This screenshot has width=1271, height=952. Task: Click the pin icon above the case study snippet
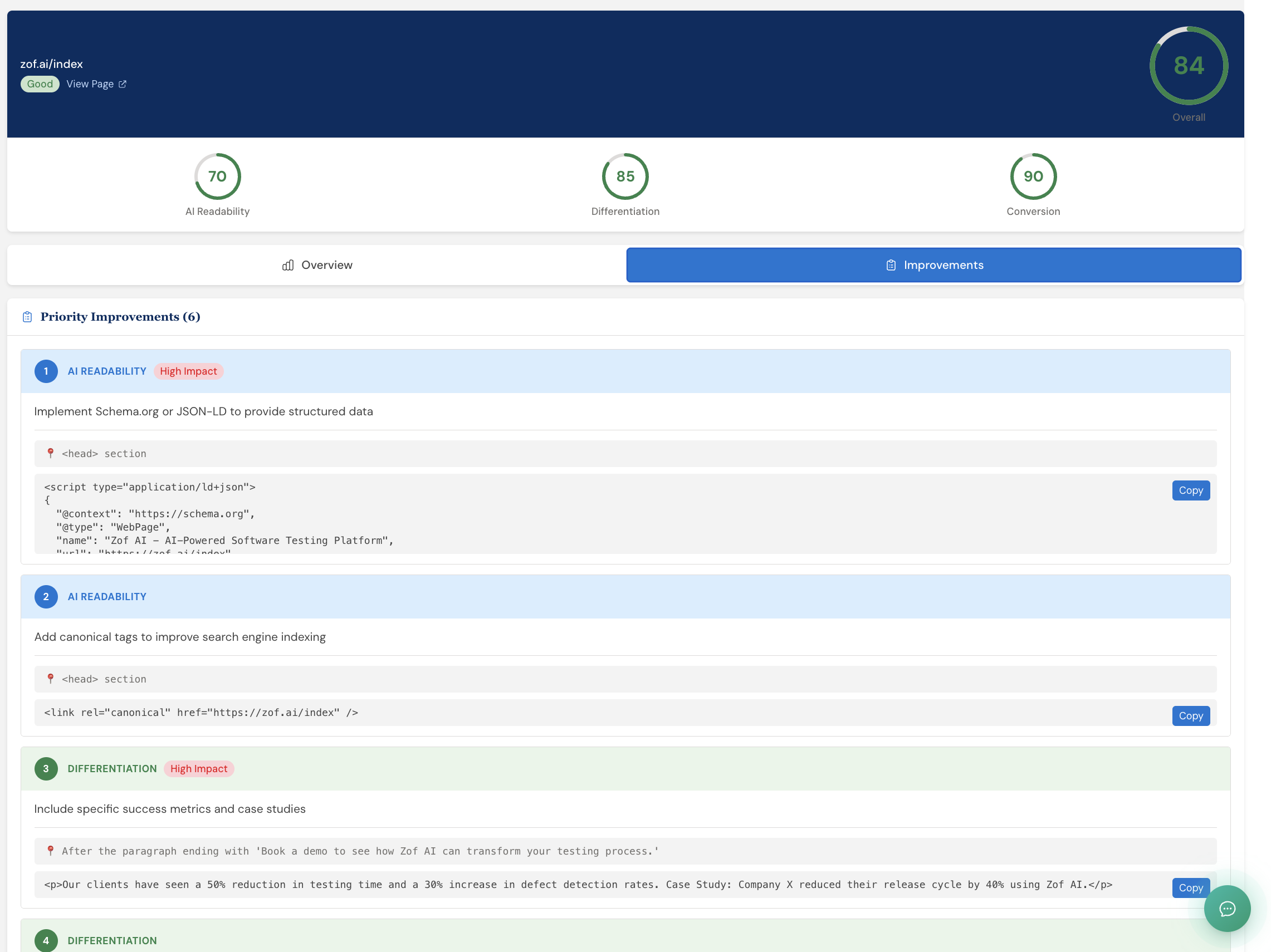[51, 851]
